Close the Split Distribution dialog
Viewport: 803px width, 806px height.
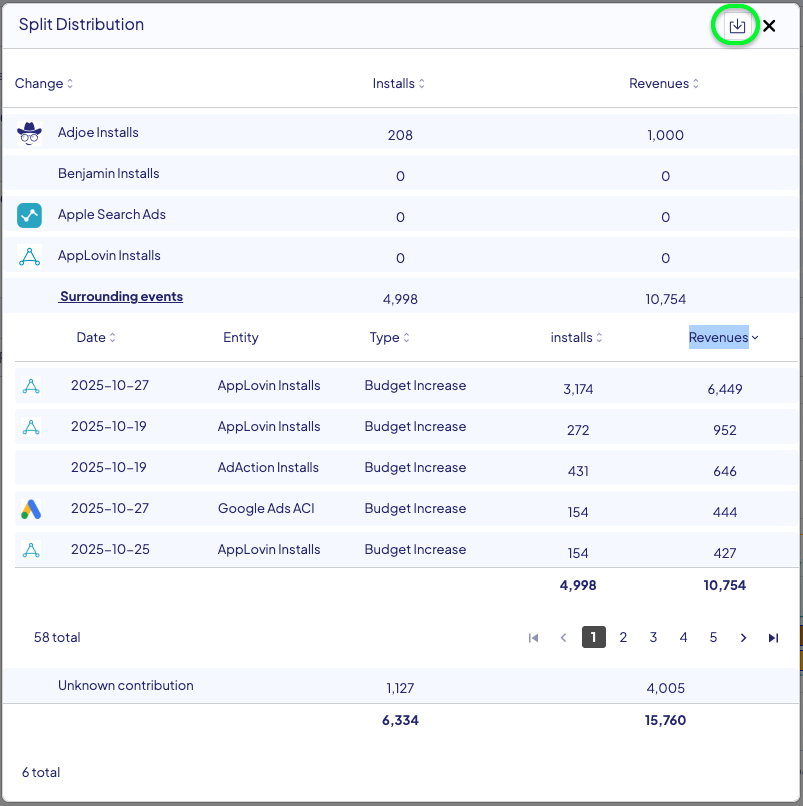pyautogui.click(x=769, y=26)
